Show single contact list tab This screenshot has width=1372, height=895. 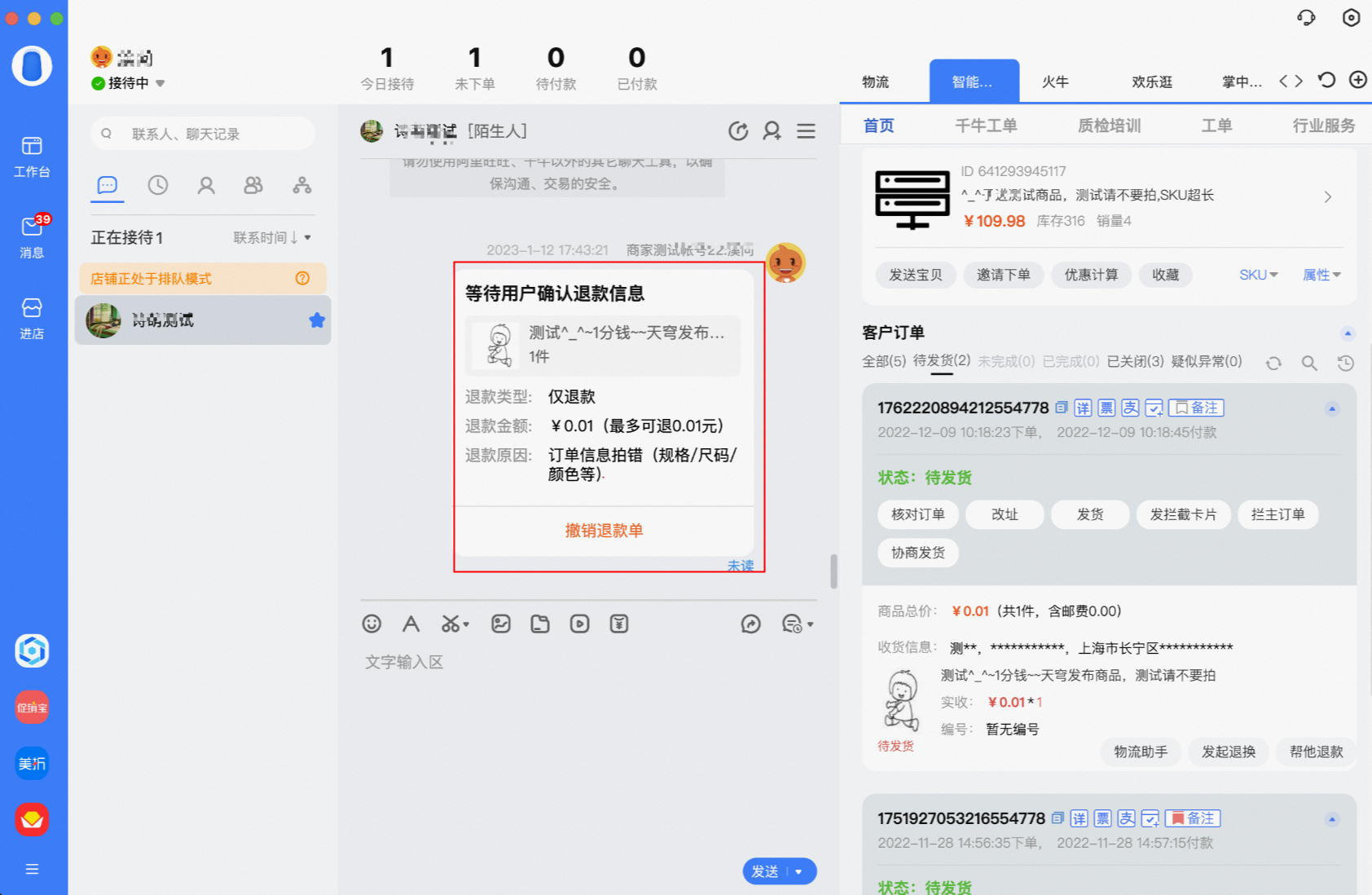pyautogui.click(x=206, y=185)
